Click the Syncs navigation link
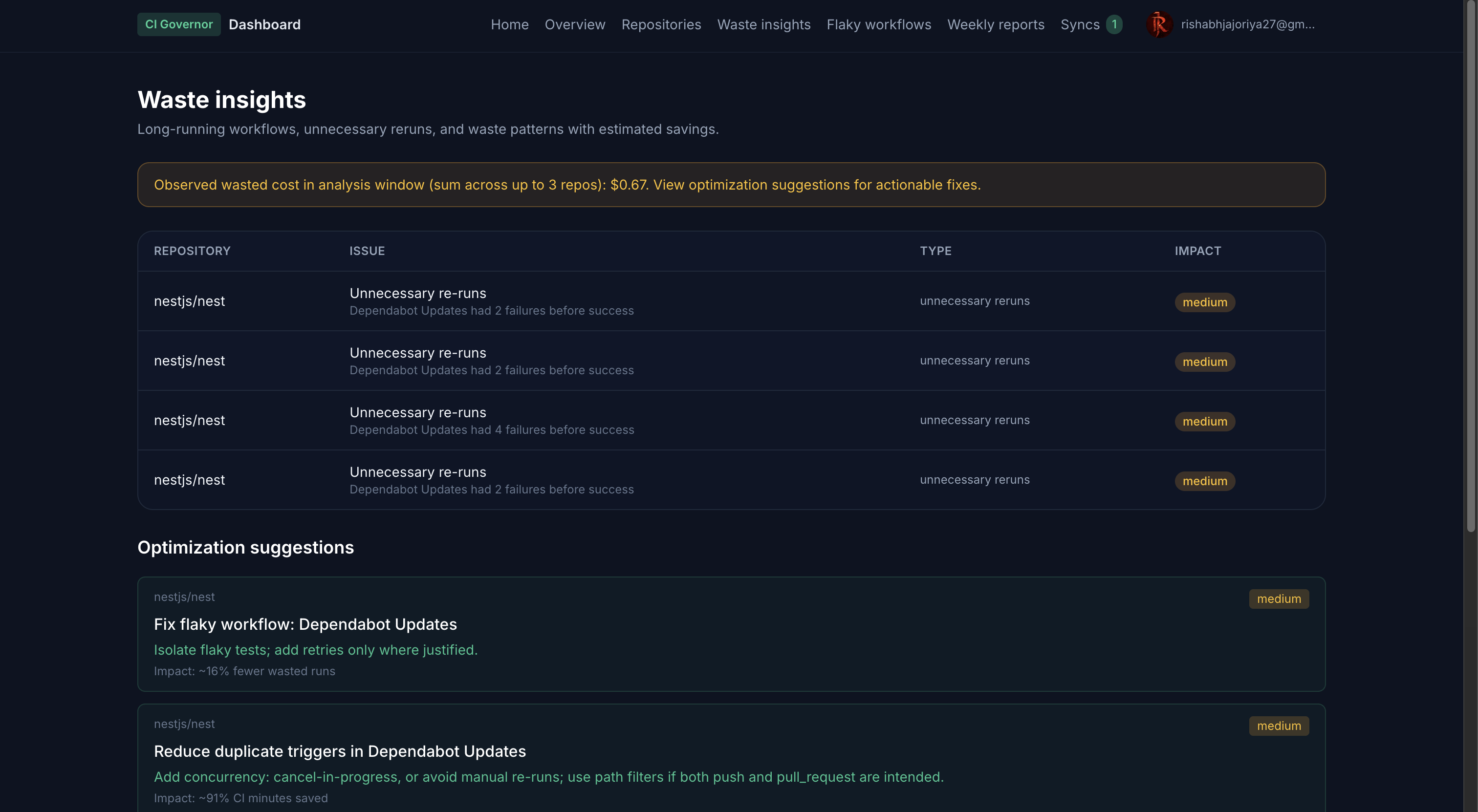This screenshot has width=1478, height=812. (x=1079, y=24)
